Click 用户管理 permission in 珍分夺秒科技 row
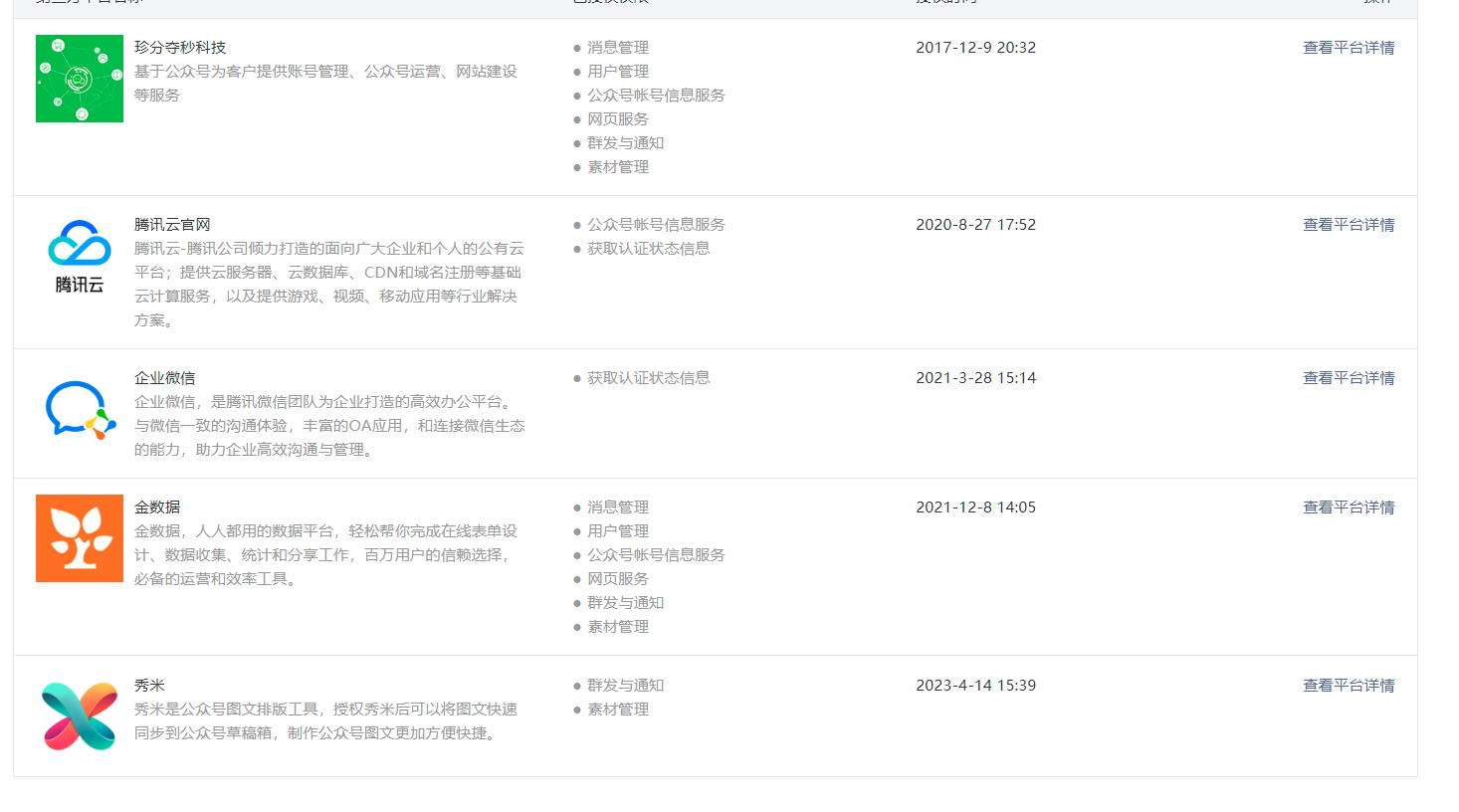The height and width of the screenshot is (812, 1459). (x=618, y=72)
